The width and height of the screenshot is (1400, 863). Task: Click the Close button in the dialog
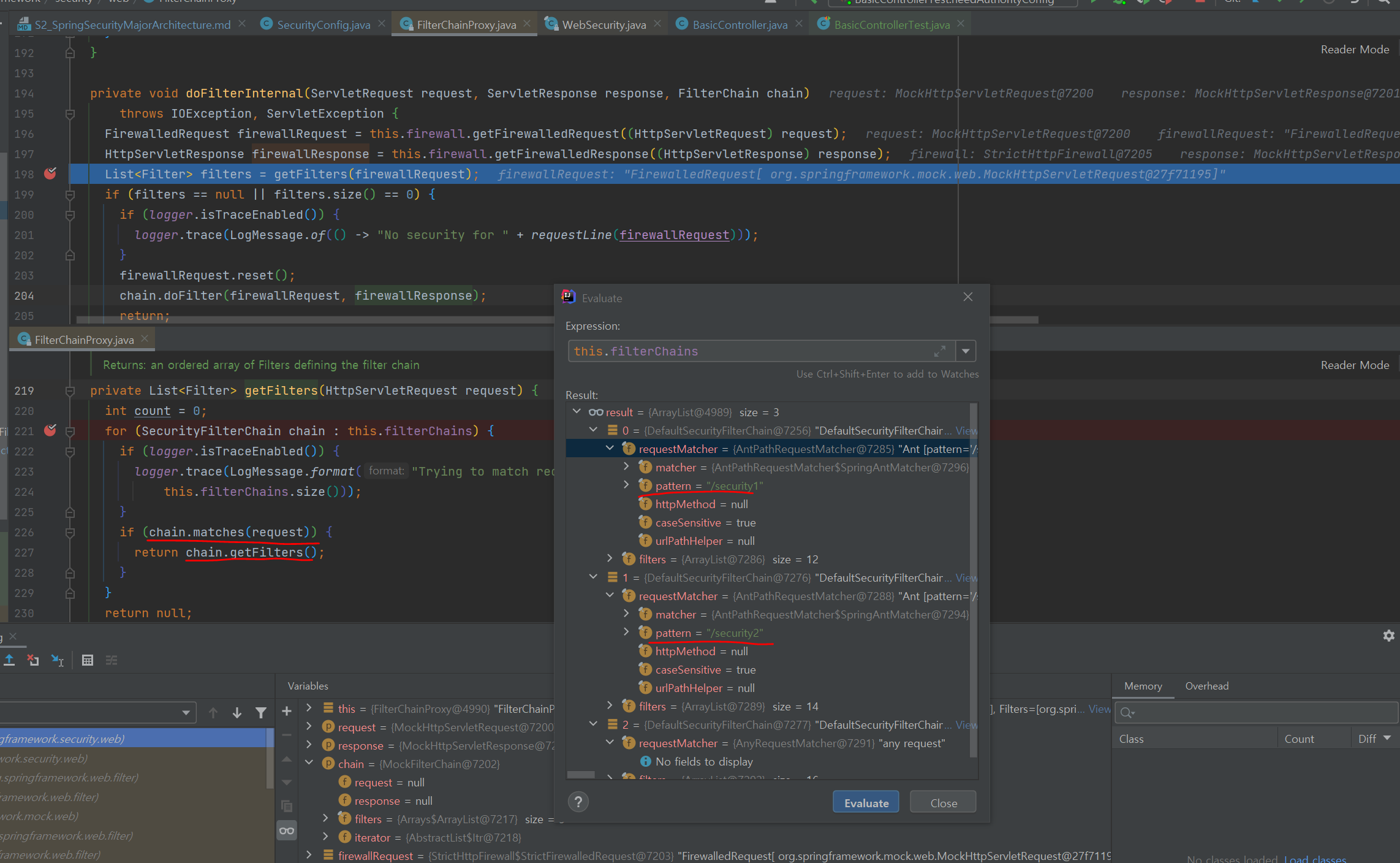tap(943, 803)
